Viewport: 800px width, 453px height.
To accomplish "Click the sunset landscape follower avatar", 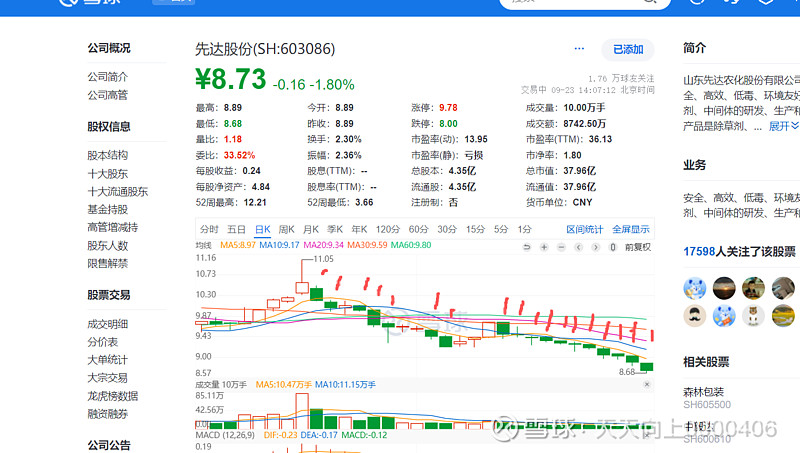I will pyautogui.click(x=724, y=288).
